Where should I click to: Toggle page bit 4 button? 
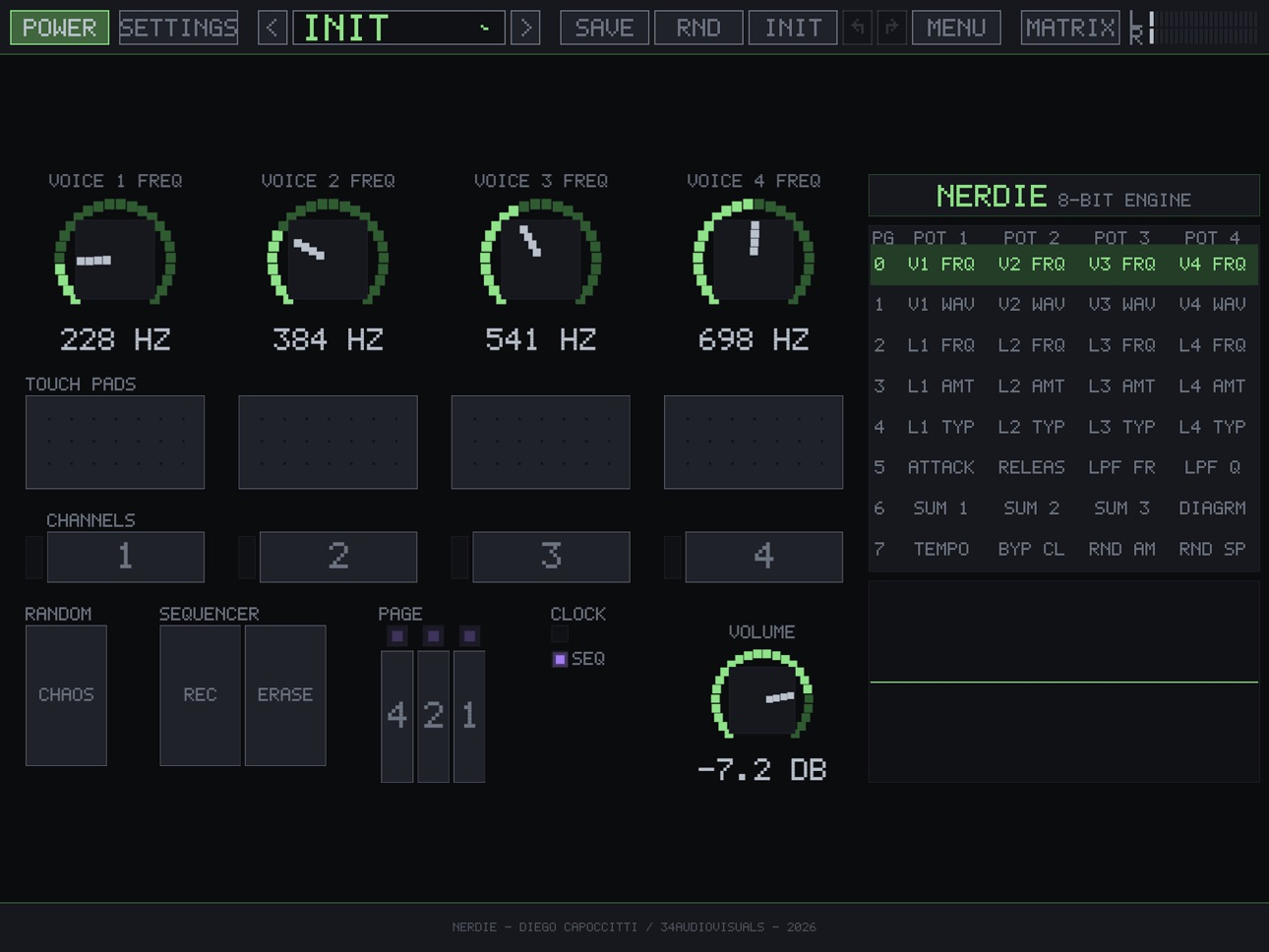(x=397, y=716)
